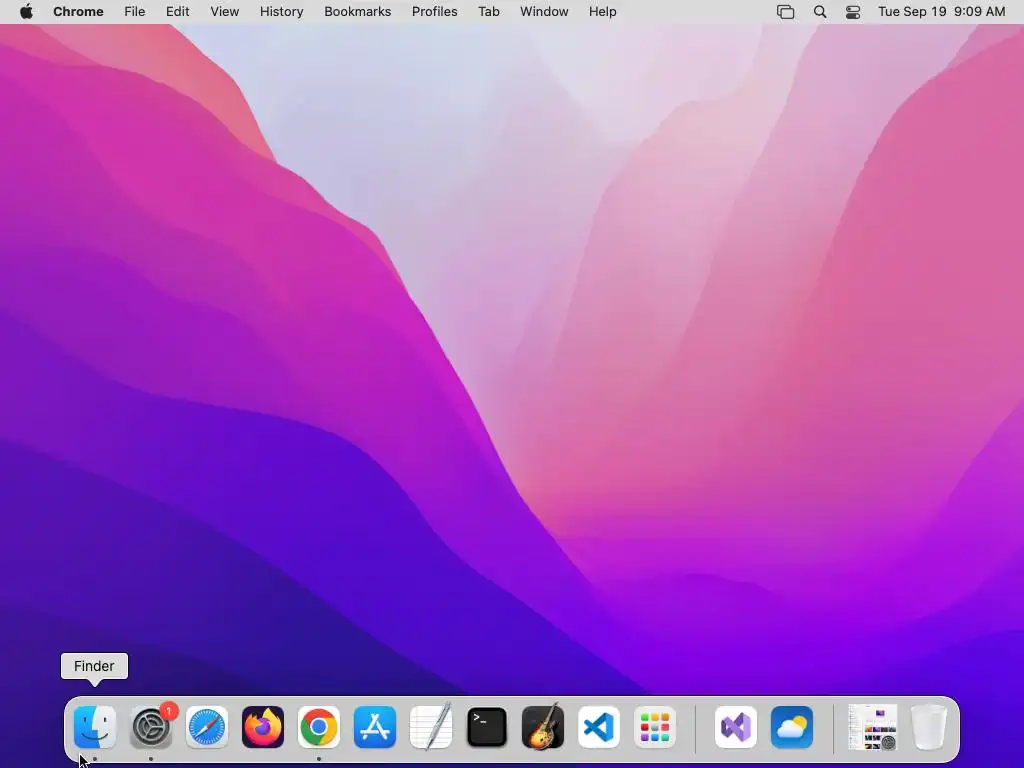
Task: Open the Apple menu
Action: pos(26,12)
